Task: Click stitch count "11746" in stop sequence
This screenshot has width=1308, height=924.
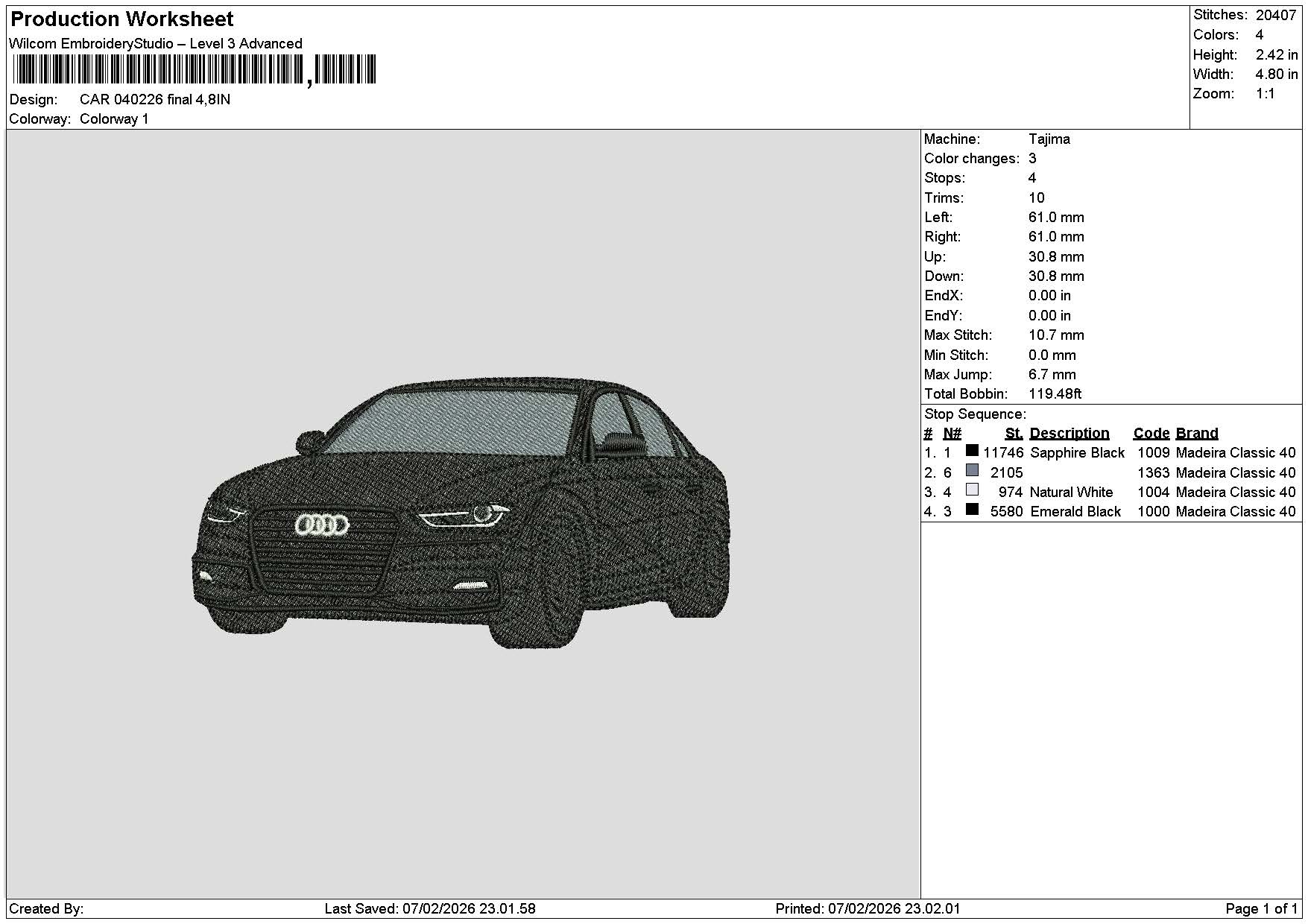Action: tap(1003, 452)
